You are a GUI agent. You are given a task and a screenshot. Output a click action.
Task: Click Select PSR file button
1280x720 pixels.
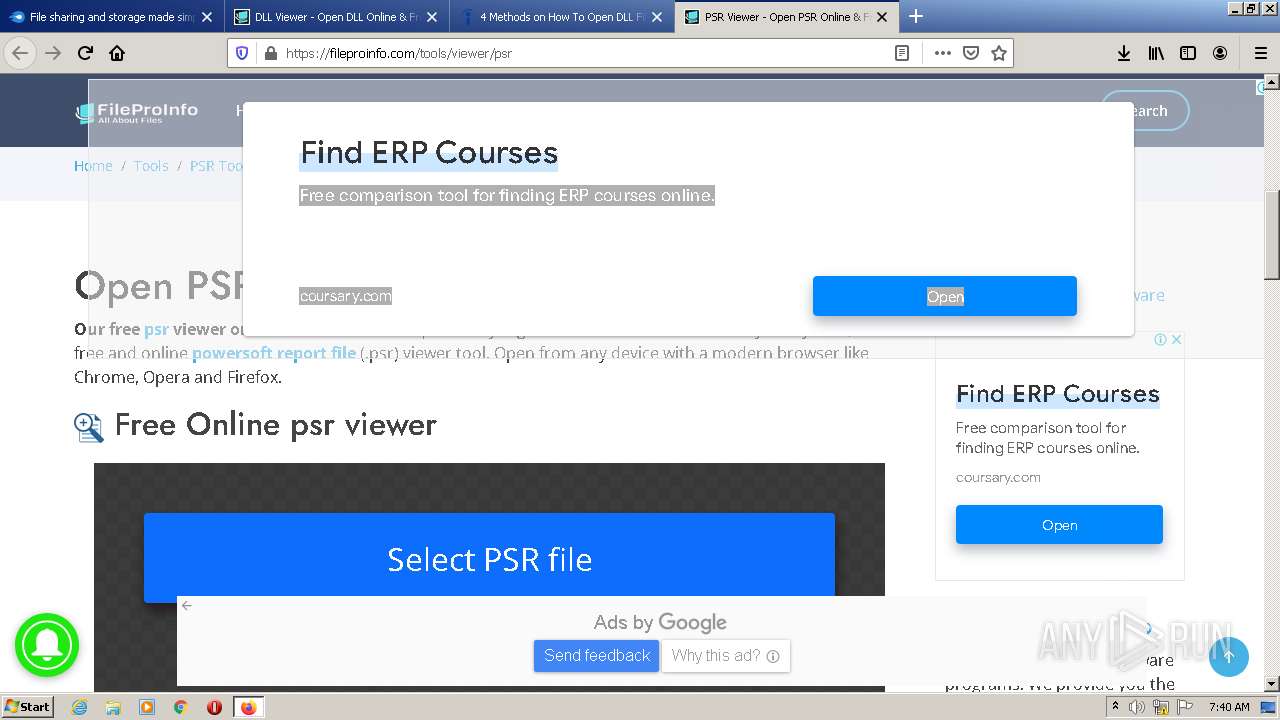pos(489,558)
